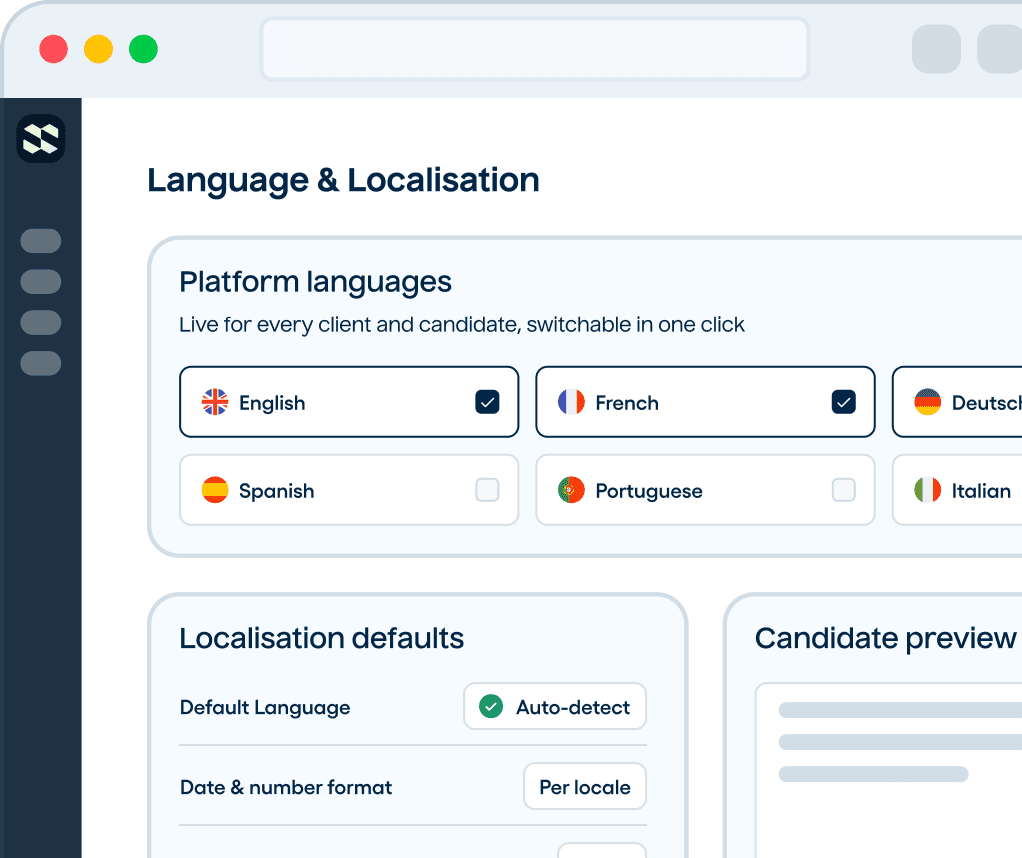Image resolution: width=1022 pixels, height=858 pixels.
Task: Open the Per locale format selector
Action: point(585,786)
